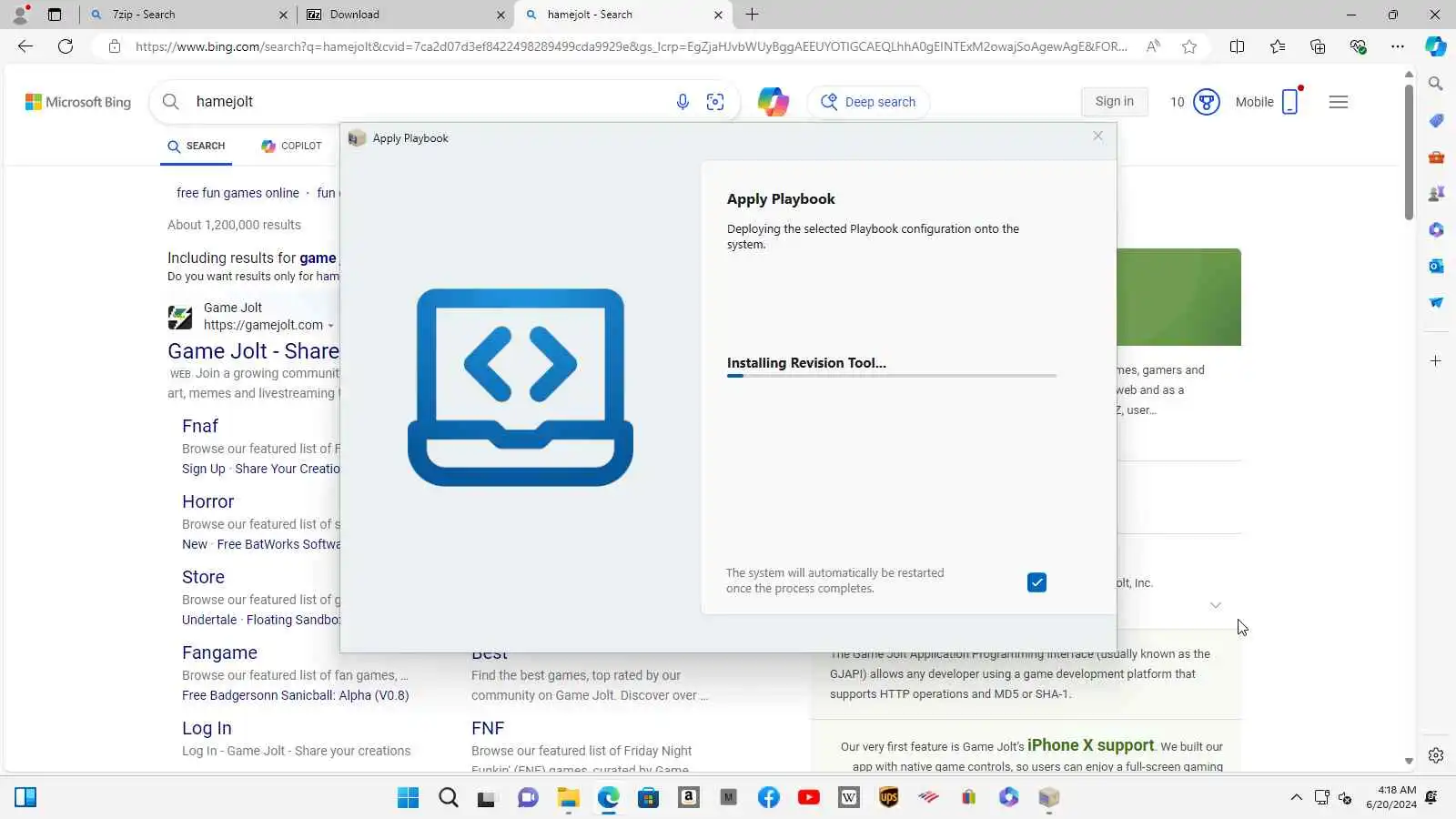Open the Log In sublink
Screen dimensions: 1456x819
coord(207,728)
